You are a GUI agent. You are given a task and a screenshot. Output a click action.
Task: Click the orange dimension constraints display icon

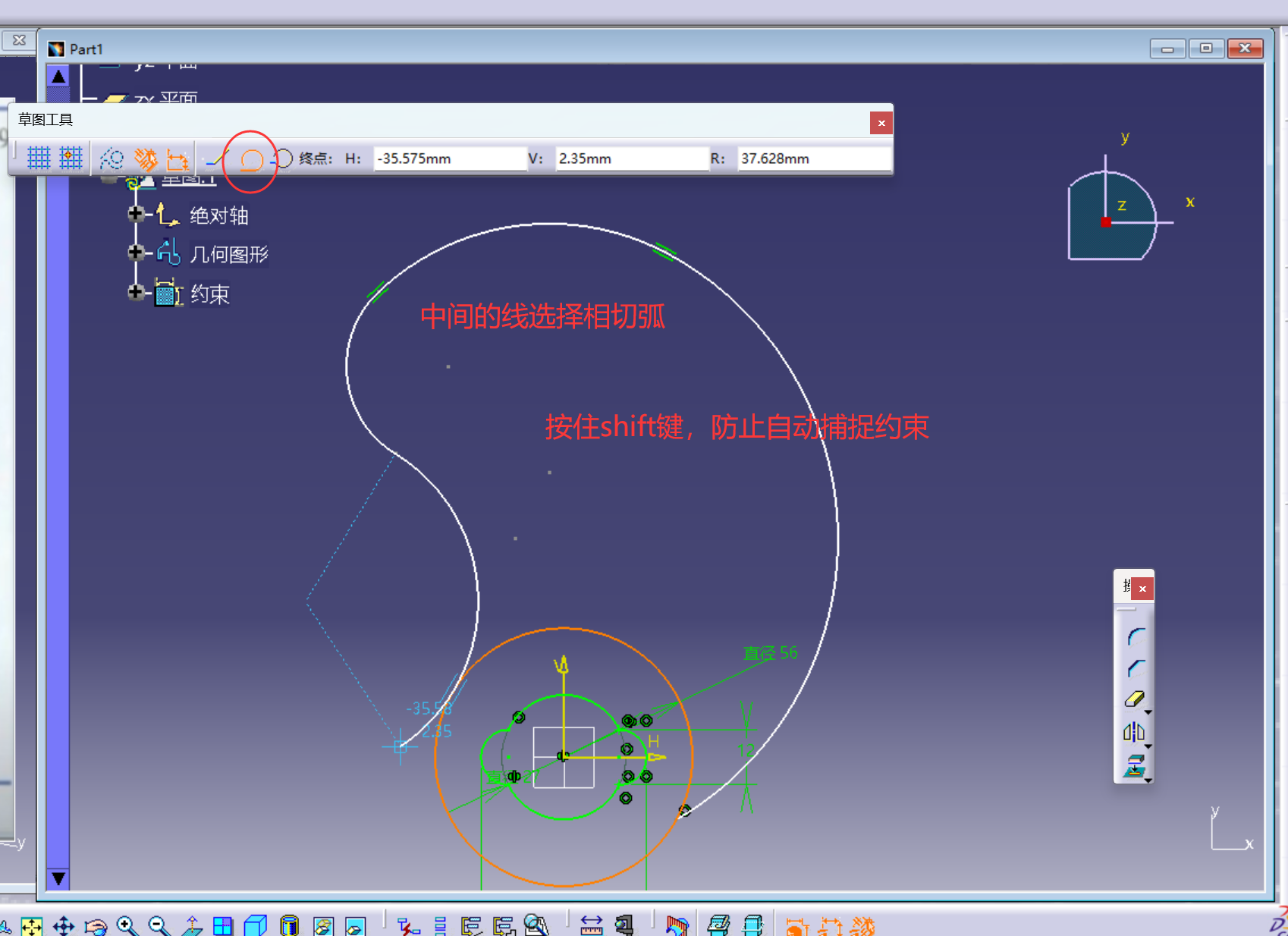coord(830,926)
